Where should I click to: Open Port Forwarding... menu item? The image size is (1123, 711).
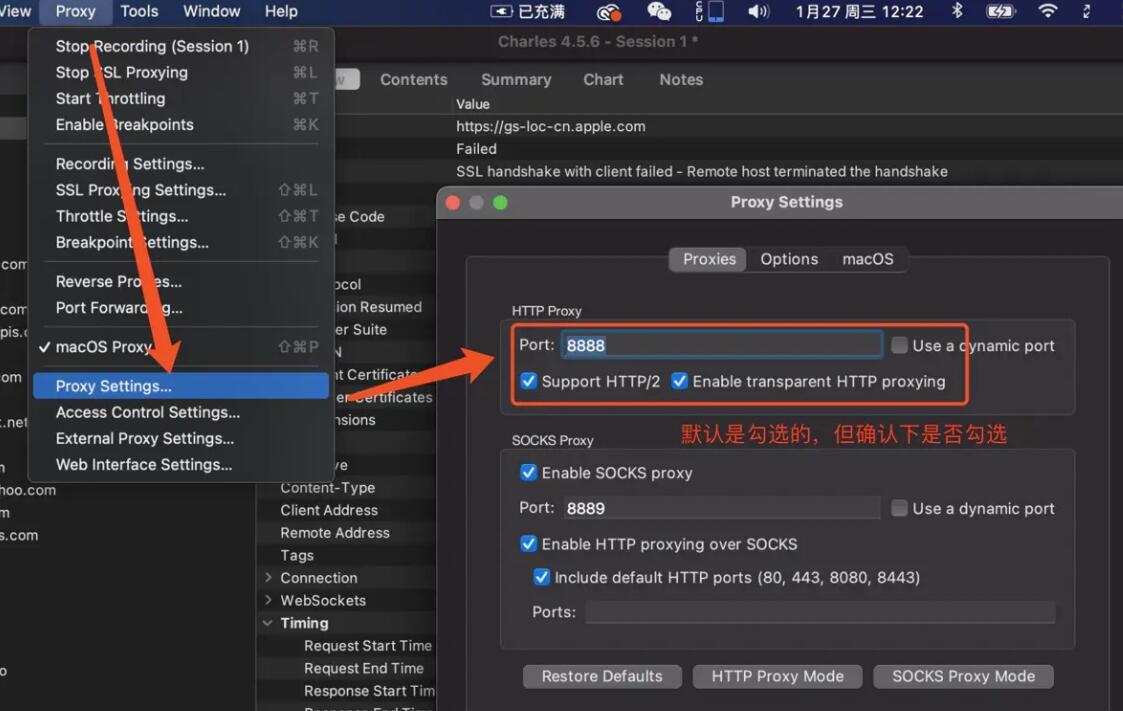pos(180,308)
